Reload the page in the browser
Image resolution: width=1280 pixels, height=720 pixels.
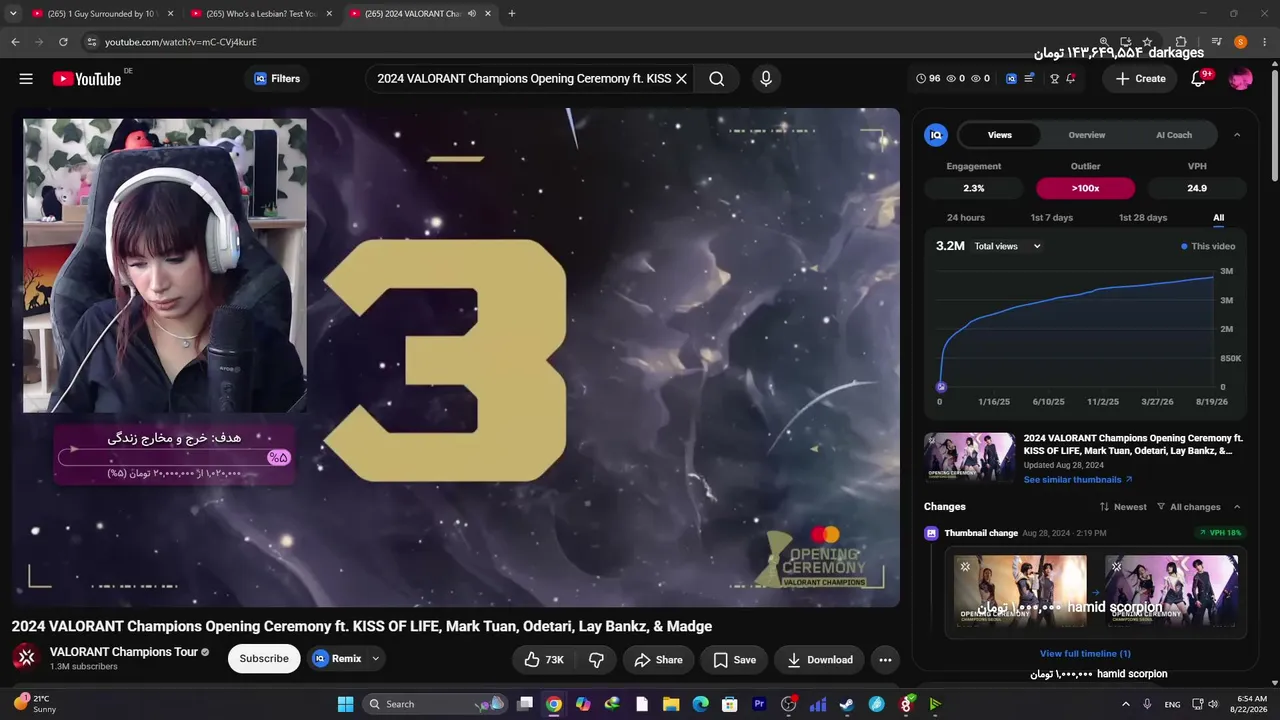tap(63, 42)
